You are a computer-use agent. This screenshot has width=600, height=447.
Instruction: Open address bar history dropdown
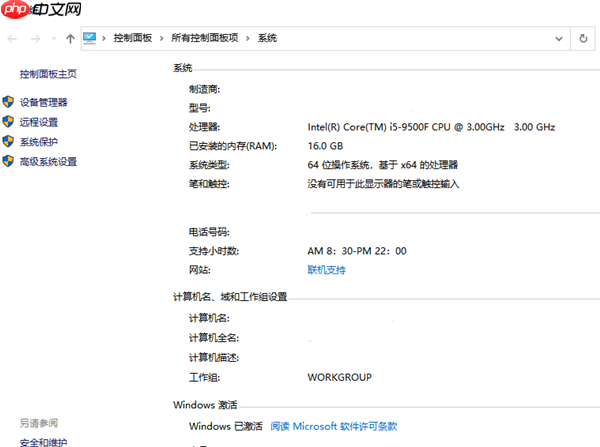tap(559, 39)
